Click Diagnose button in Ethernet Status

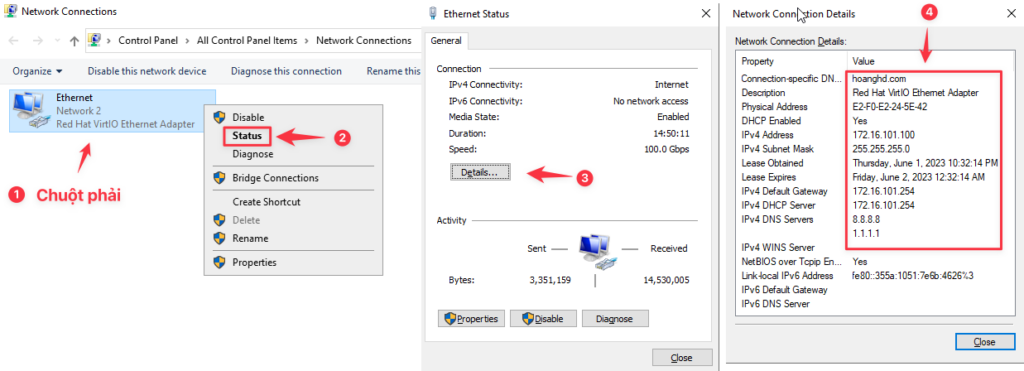615,319
